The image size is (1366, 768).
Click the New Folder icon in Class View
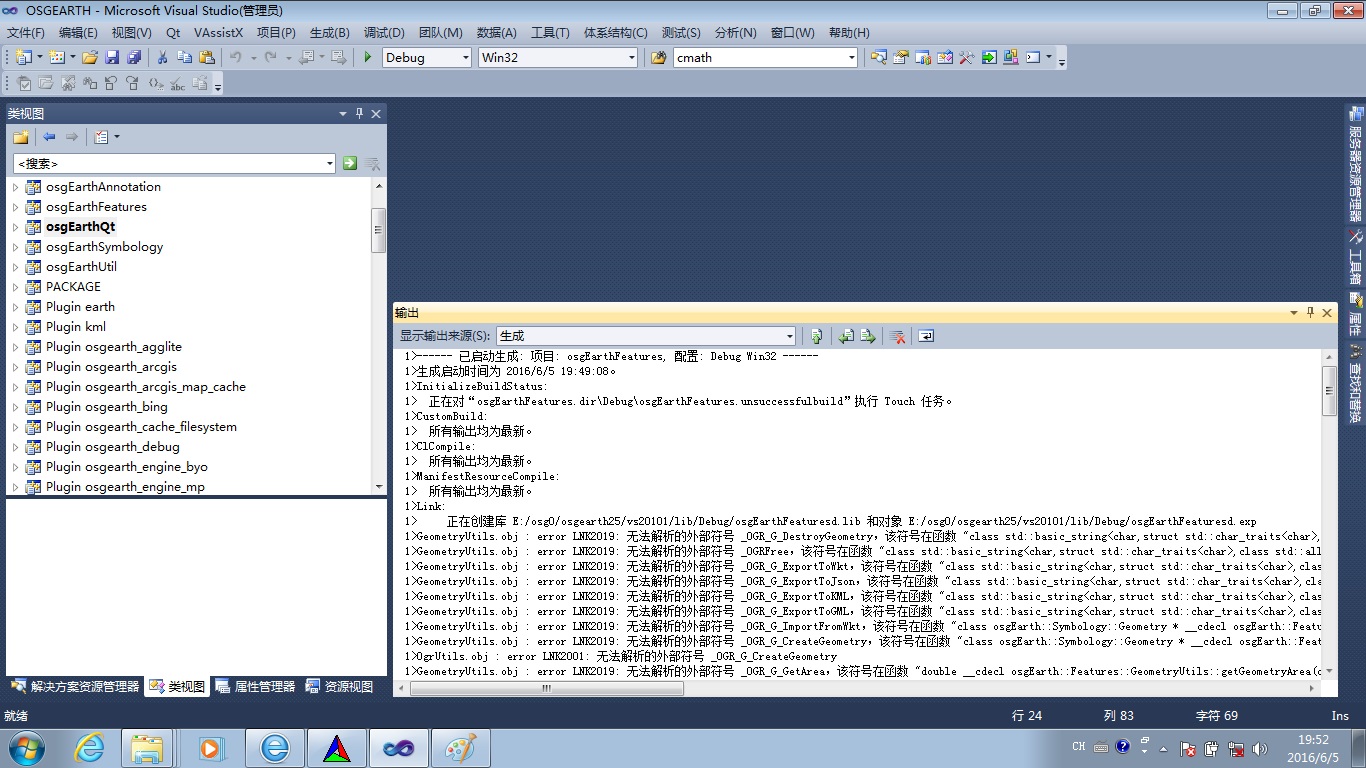tap(20, 137)
